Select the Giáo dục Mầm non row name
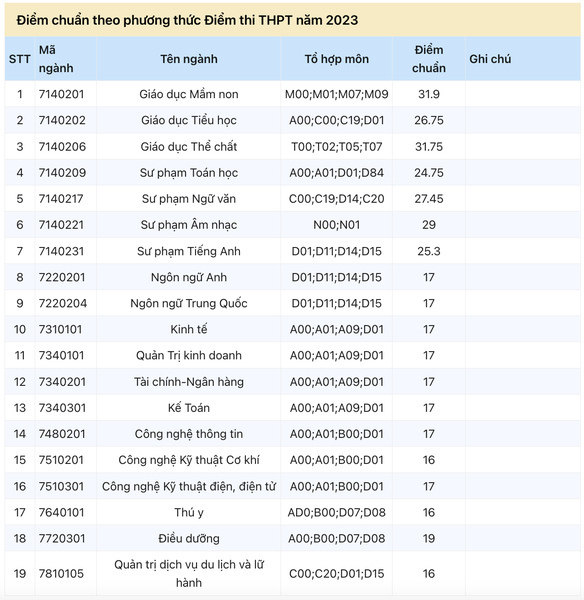This screenshot has width=584, height=600. [x=189, y=94]
